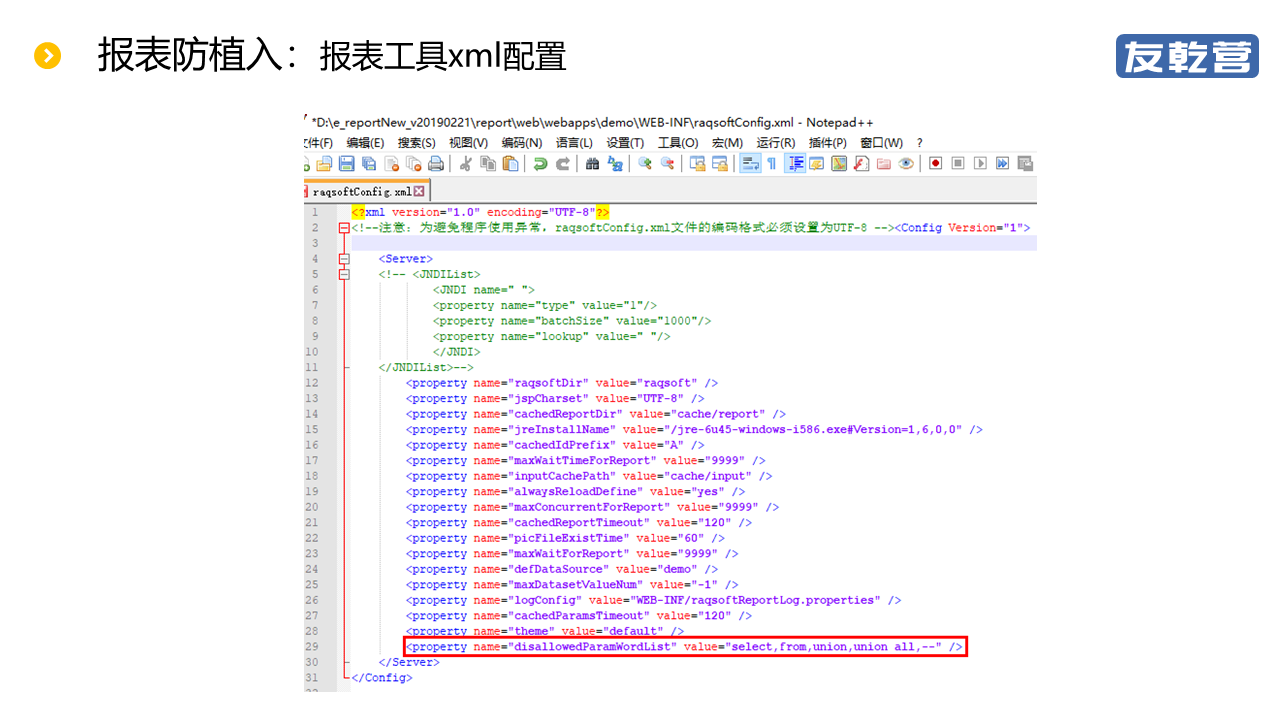The image size is (1280, 720).
Task: Open the 工具(O) menu
Action: coord(678,143)
